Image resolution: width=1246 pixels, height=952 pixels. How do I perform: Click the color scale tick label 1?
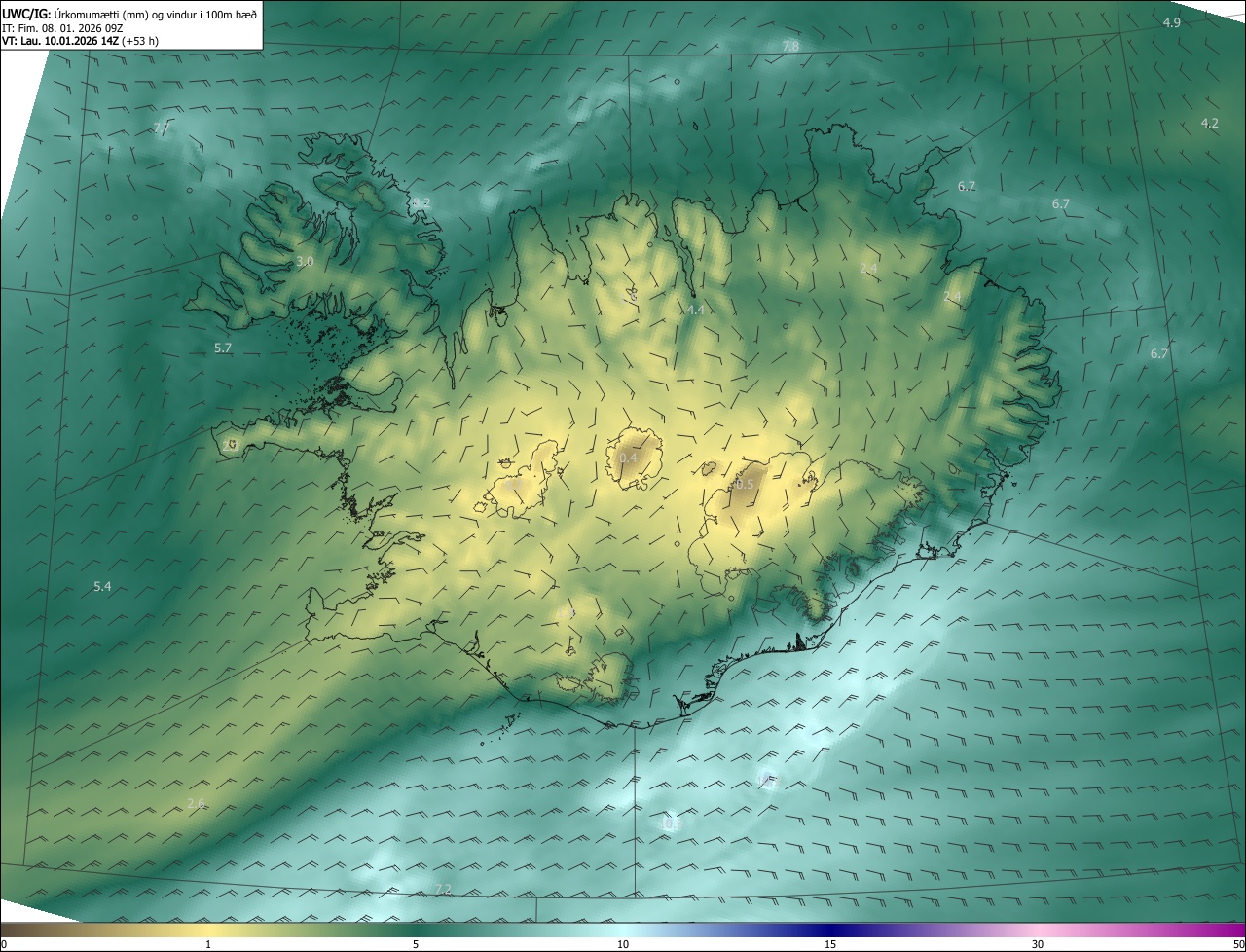click(208, 944)
